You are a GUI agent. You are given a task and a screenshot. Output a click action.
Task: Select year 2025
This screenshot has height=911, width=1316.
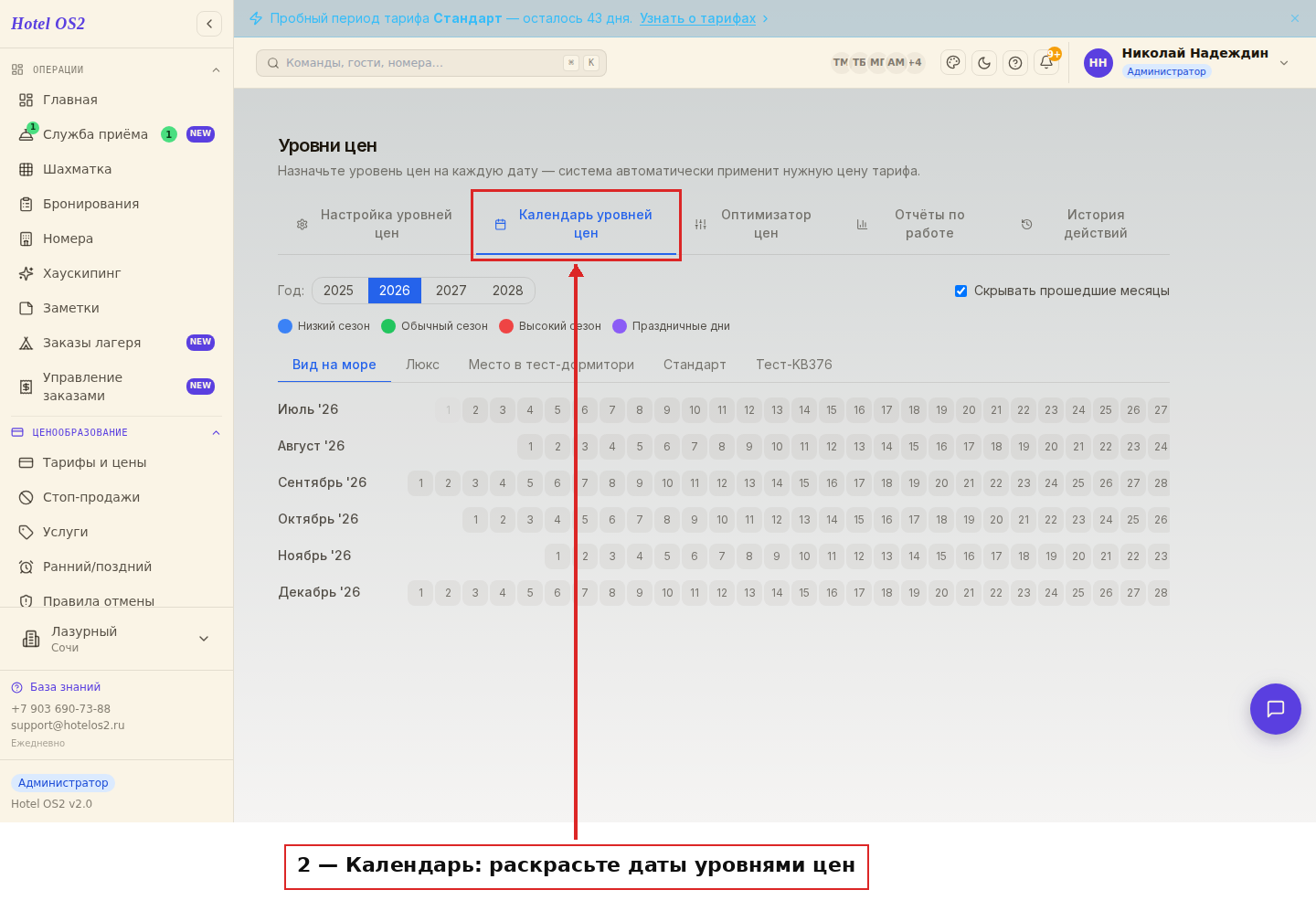point(338,291)
